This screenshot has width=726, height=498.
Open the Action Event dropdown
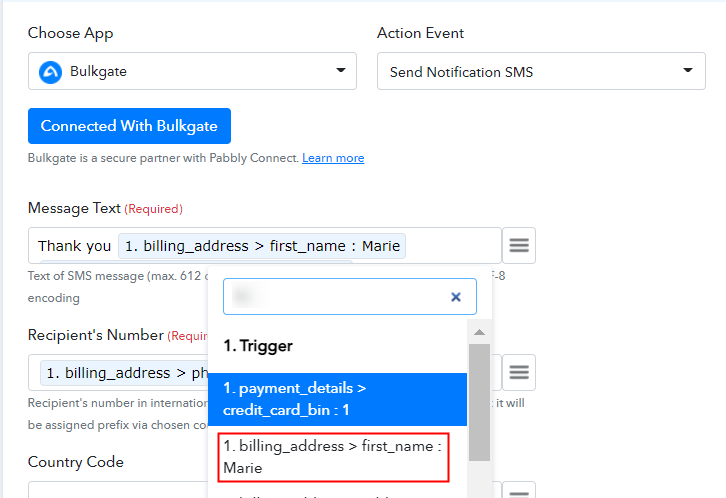click(x=541, y=71)
